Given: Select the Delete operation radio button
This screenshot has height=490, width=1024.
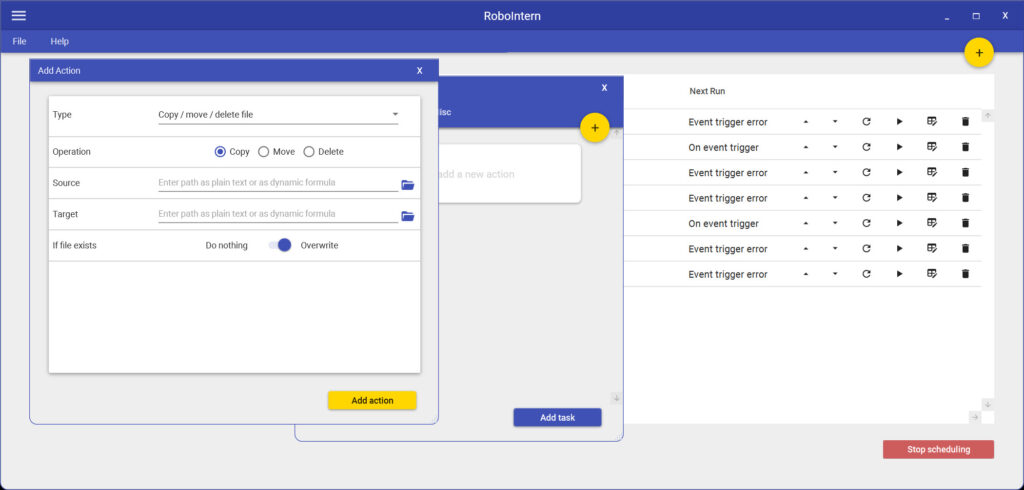Looking at the screenshot, I should 309,152.
